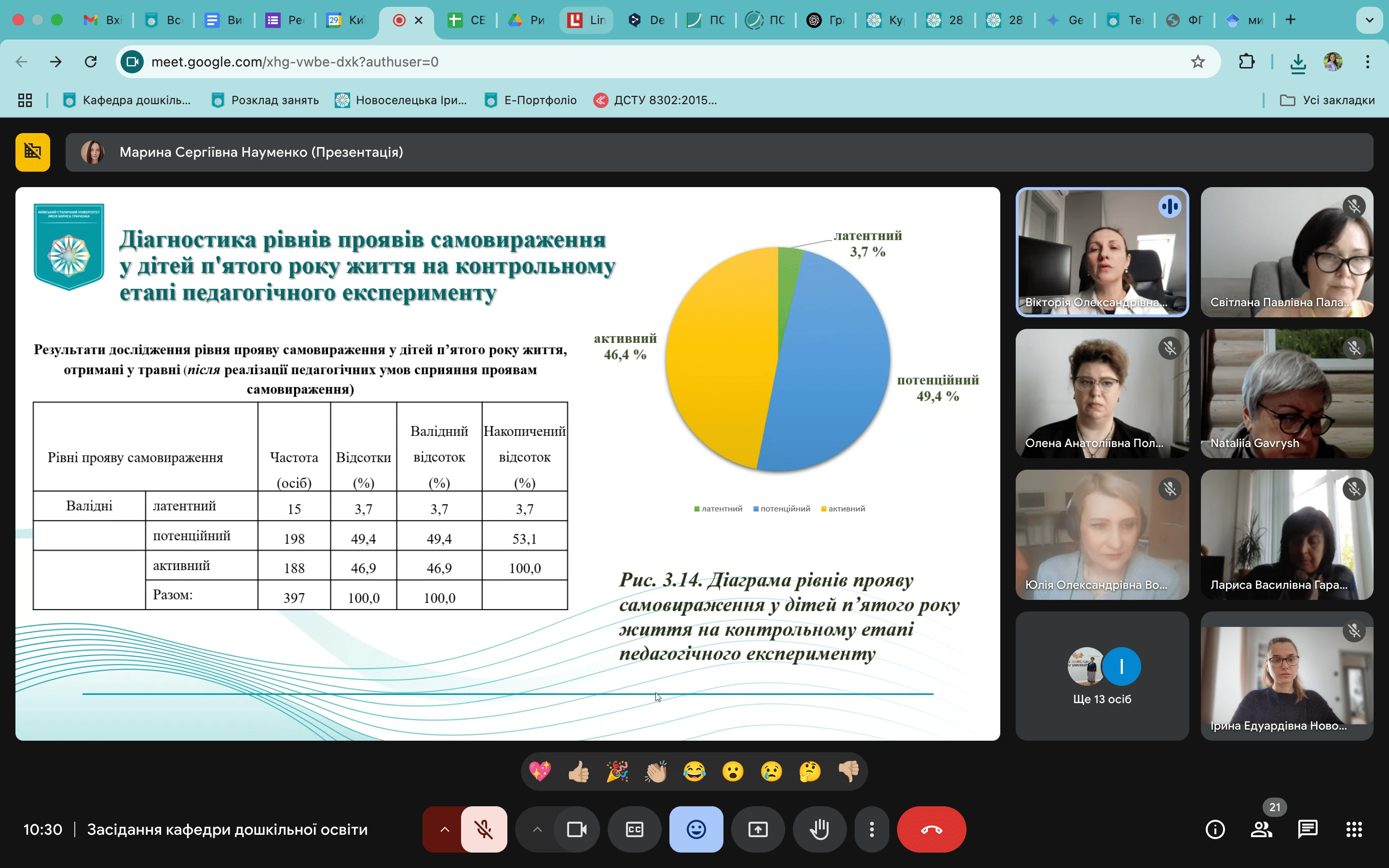Toggle the camera off

coord(576,829)
